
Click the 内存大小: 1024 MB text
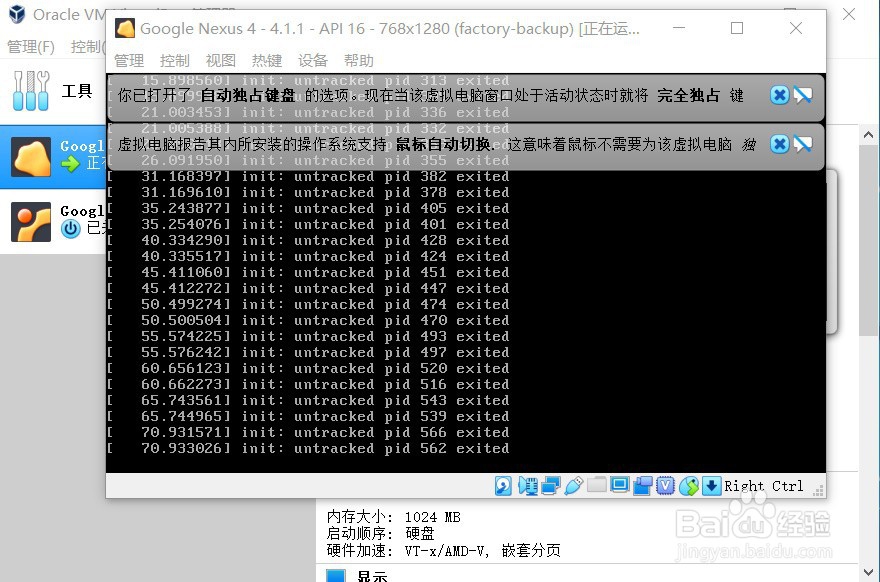pyautogui.click(x=393, y=517)
